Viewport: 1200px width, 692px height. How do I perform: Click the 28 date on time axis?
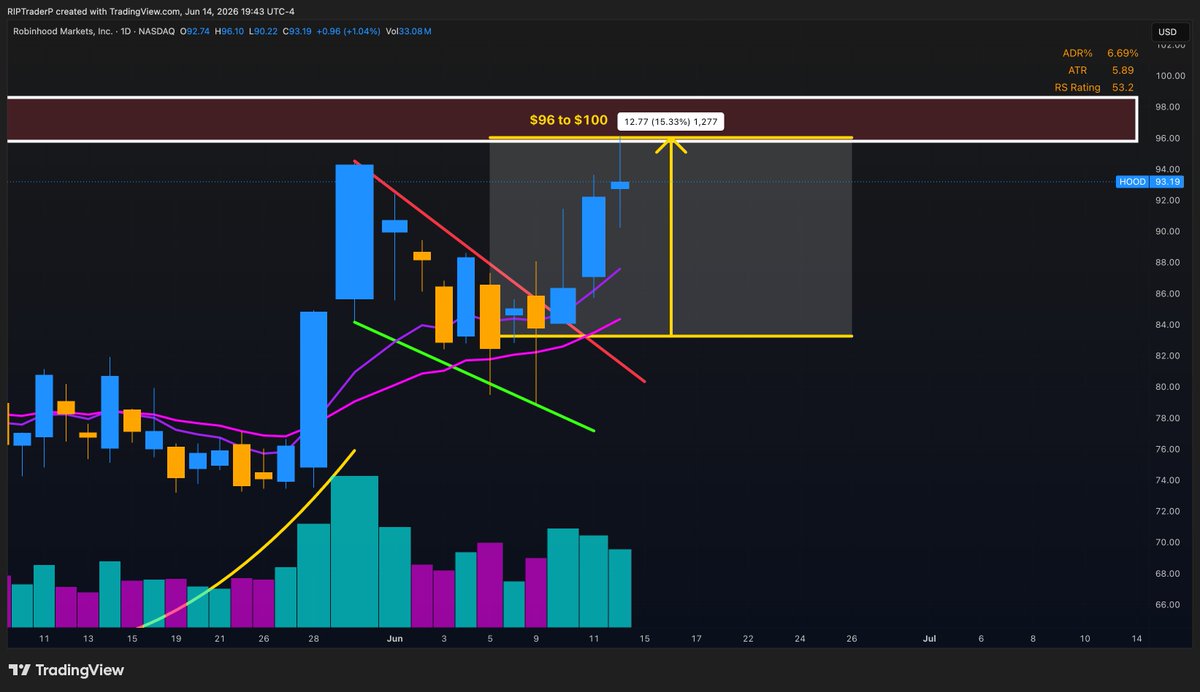[x=314, y=638]
